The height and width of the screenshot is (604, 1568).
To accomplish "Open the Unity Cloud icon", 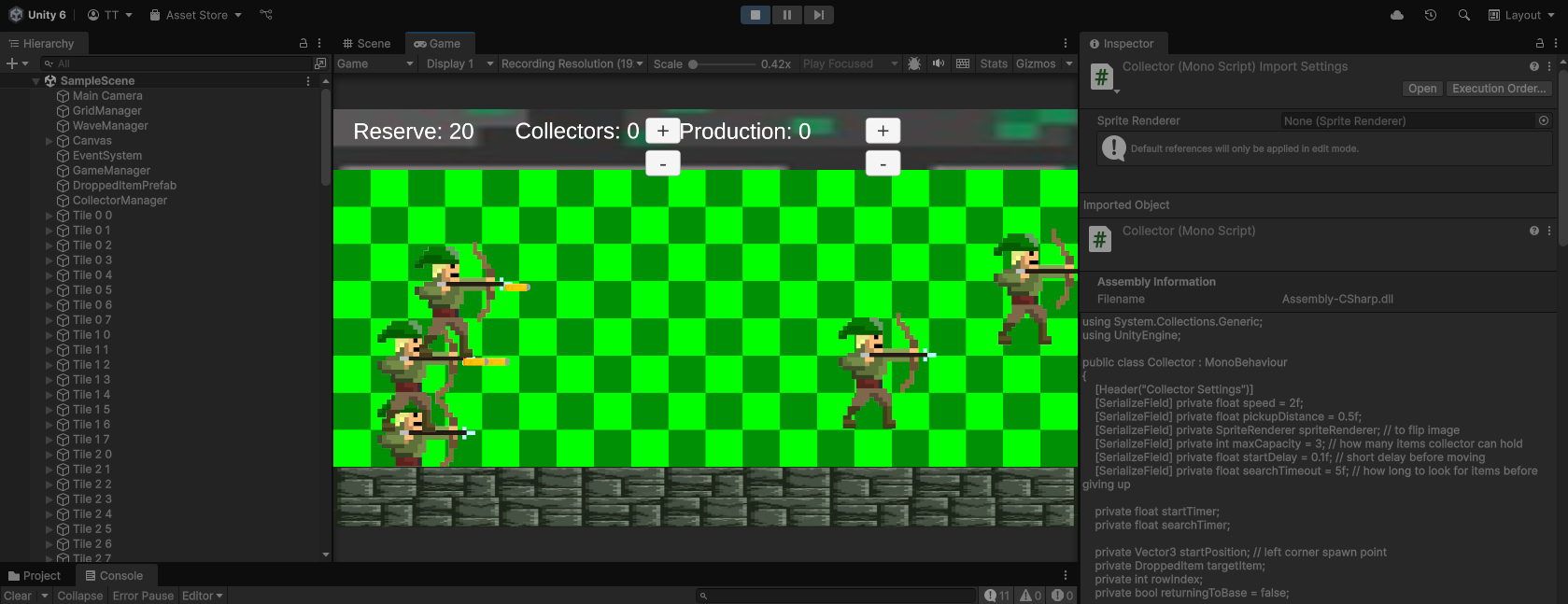I will [1397, 15].
